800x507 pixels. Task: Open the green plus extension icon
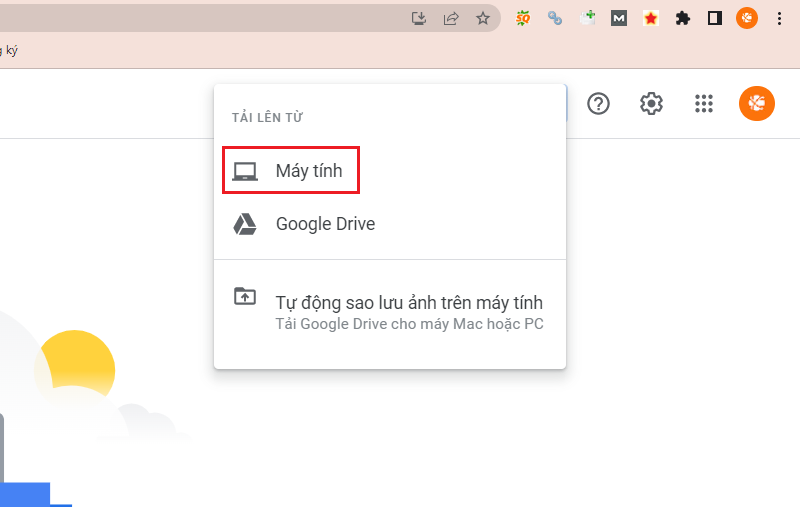(587, 18)
